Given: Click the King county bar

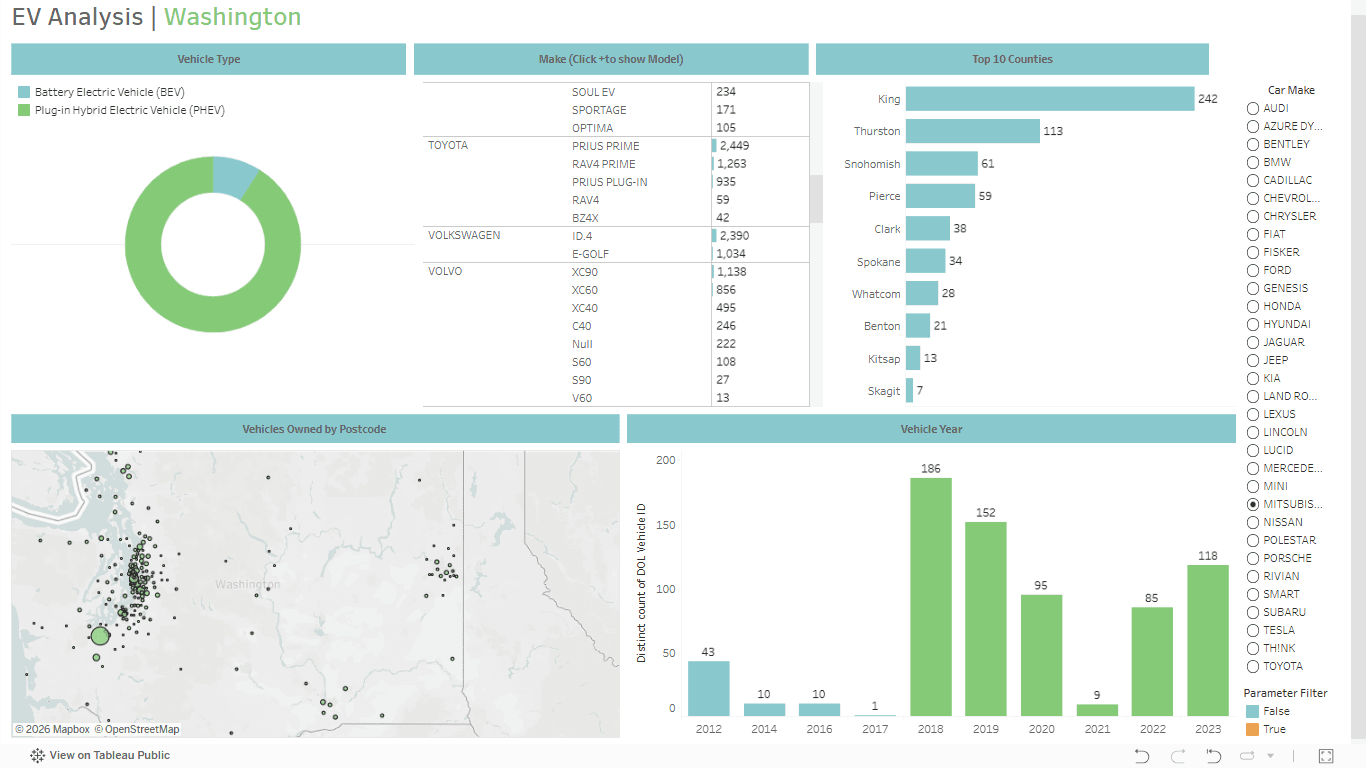Looking at the screenshot, I should click(1050, 99).
